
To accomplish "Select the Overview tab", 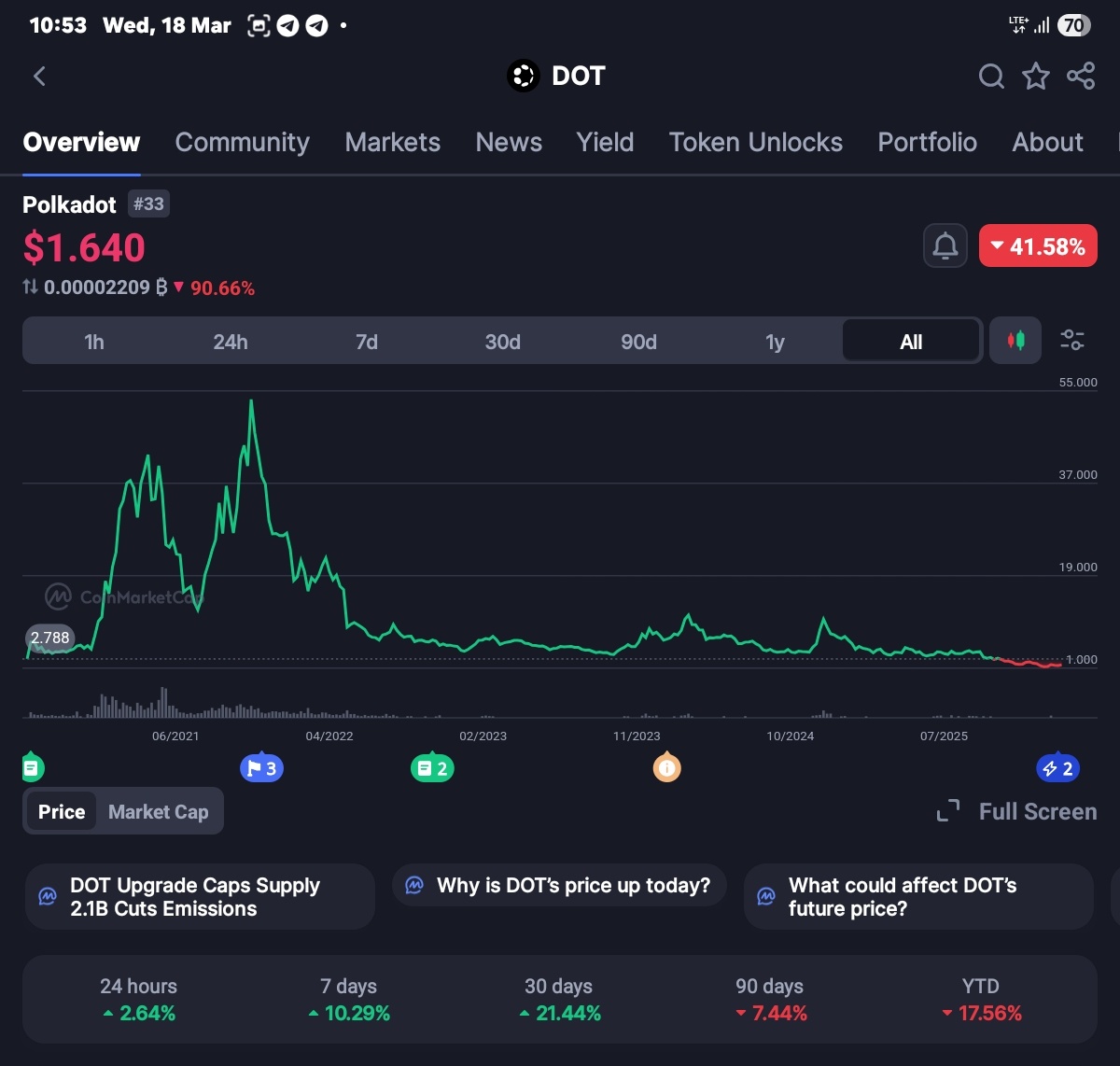I will pyautogui.click(x=81, y=142).
